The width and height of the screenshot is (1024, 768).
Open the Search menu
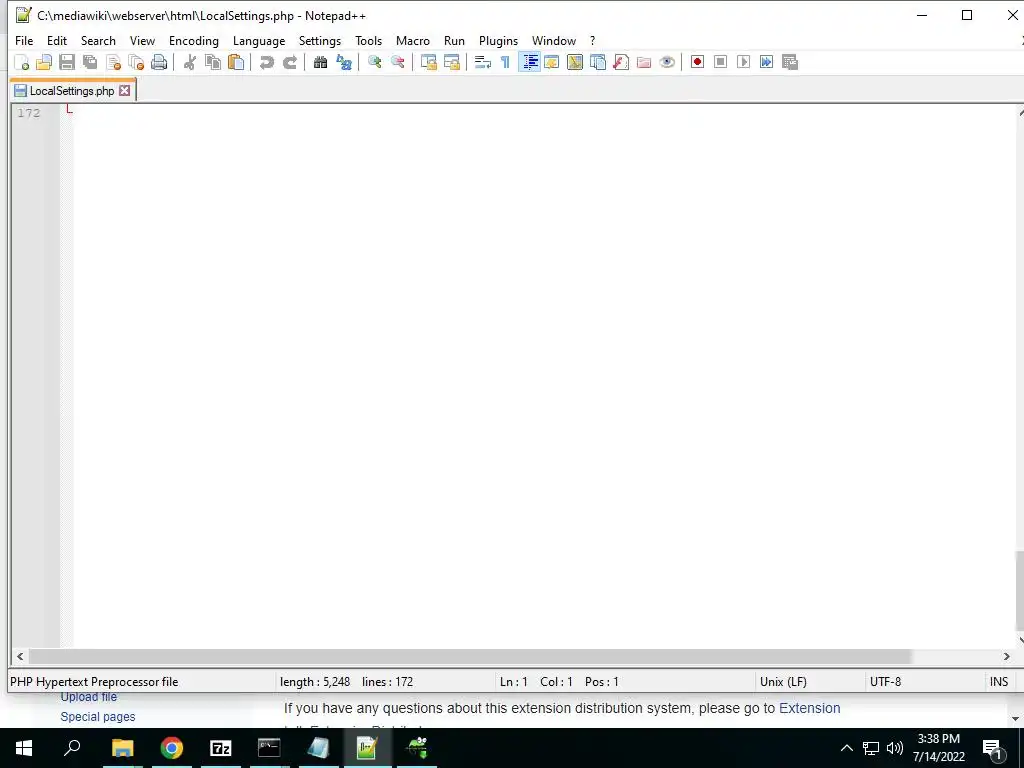click(98, 40)
